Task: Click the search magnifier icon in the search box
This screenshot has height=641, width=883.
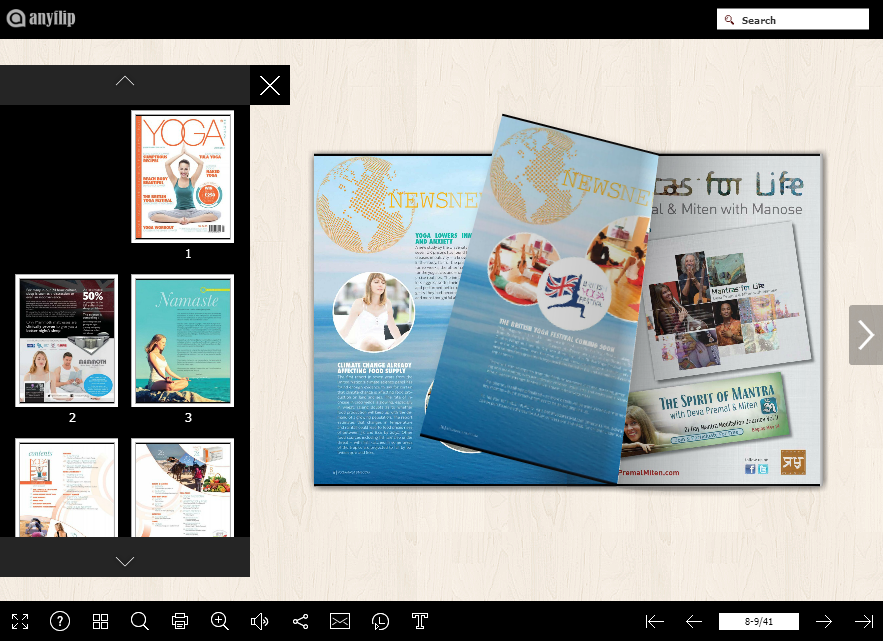Action: pos(729,20)
